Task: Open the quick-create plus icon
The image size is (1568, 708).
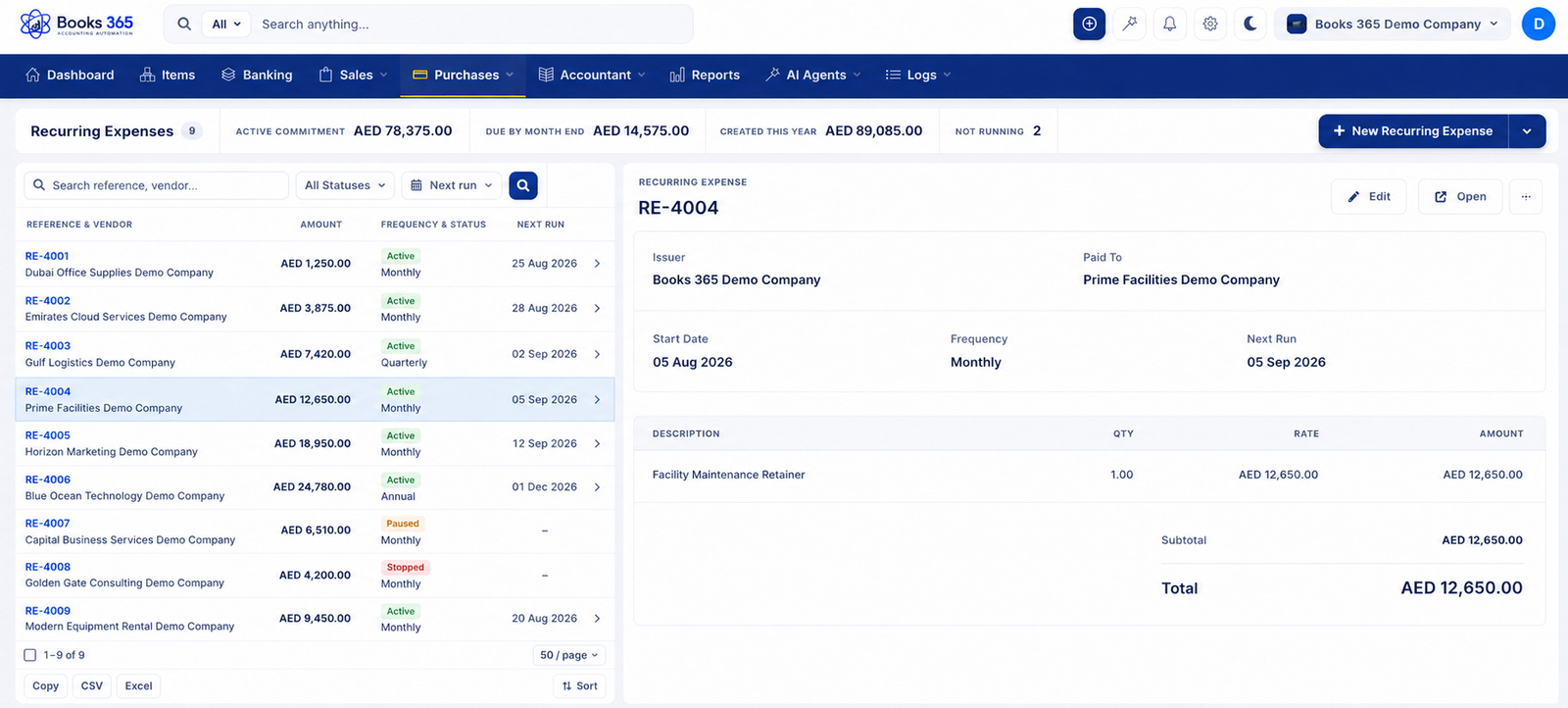Action: pyautogui.click(x=1089, y=25)
